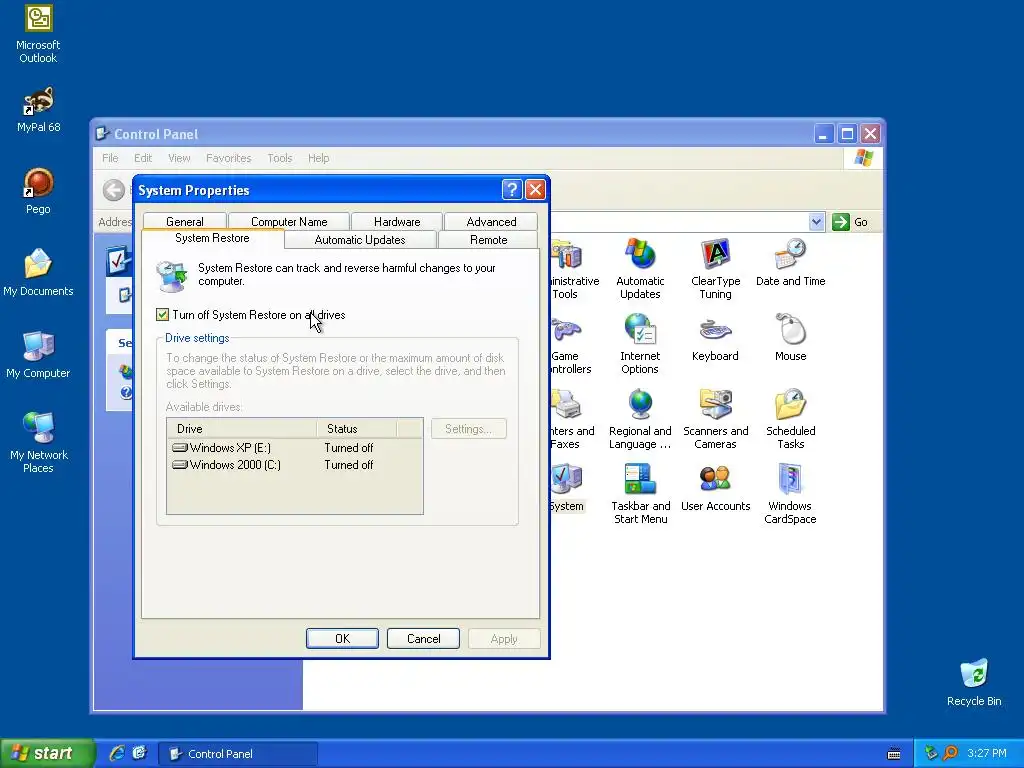Select the Windows XP (E:) drive row
This screenshot has height=768, width=1024.
295,447
